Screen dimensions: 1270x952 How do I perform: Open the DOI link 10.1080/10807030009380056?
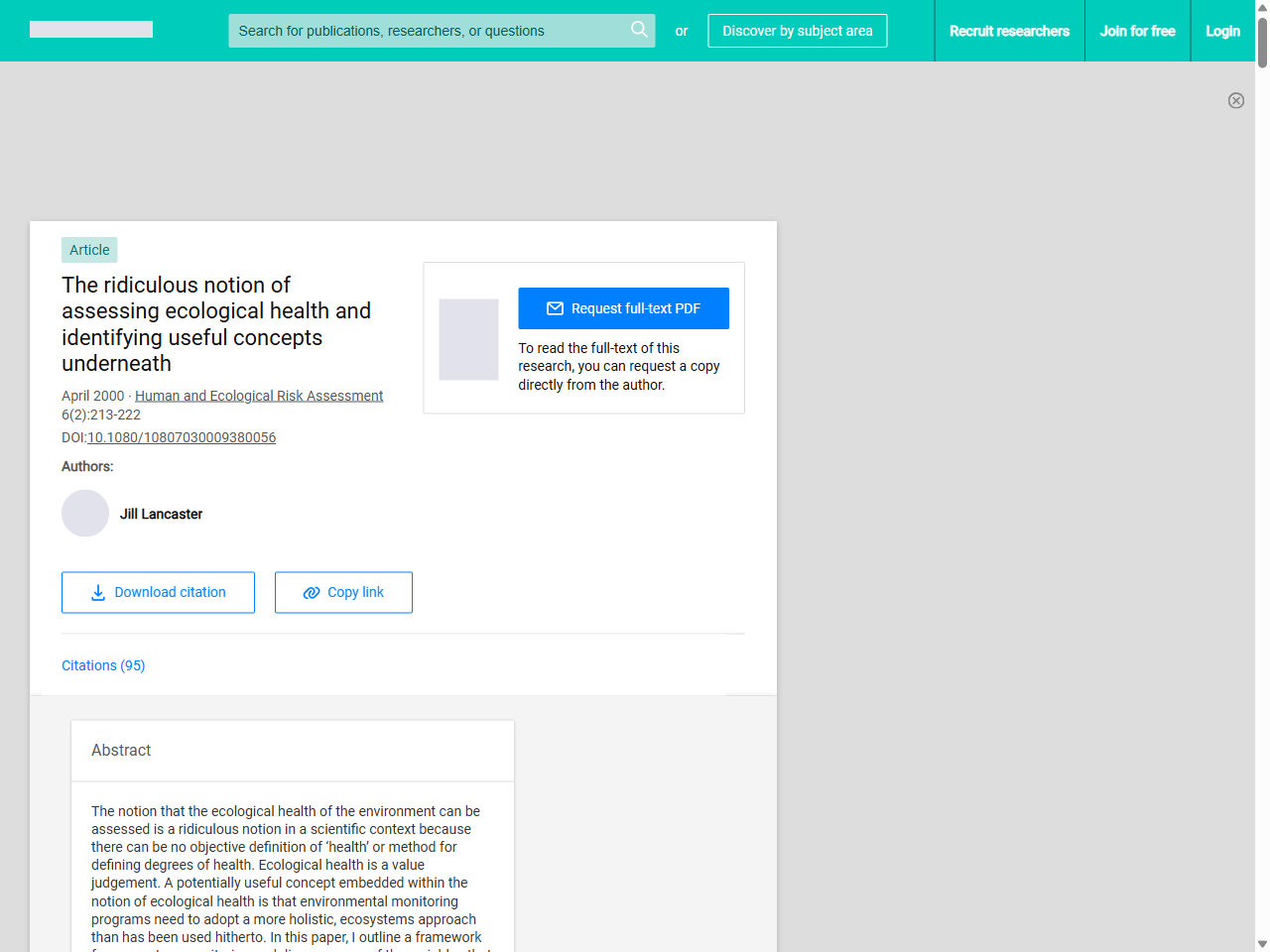click(x=182, y=437)
